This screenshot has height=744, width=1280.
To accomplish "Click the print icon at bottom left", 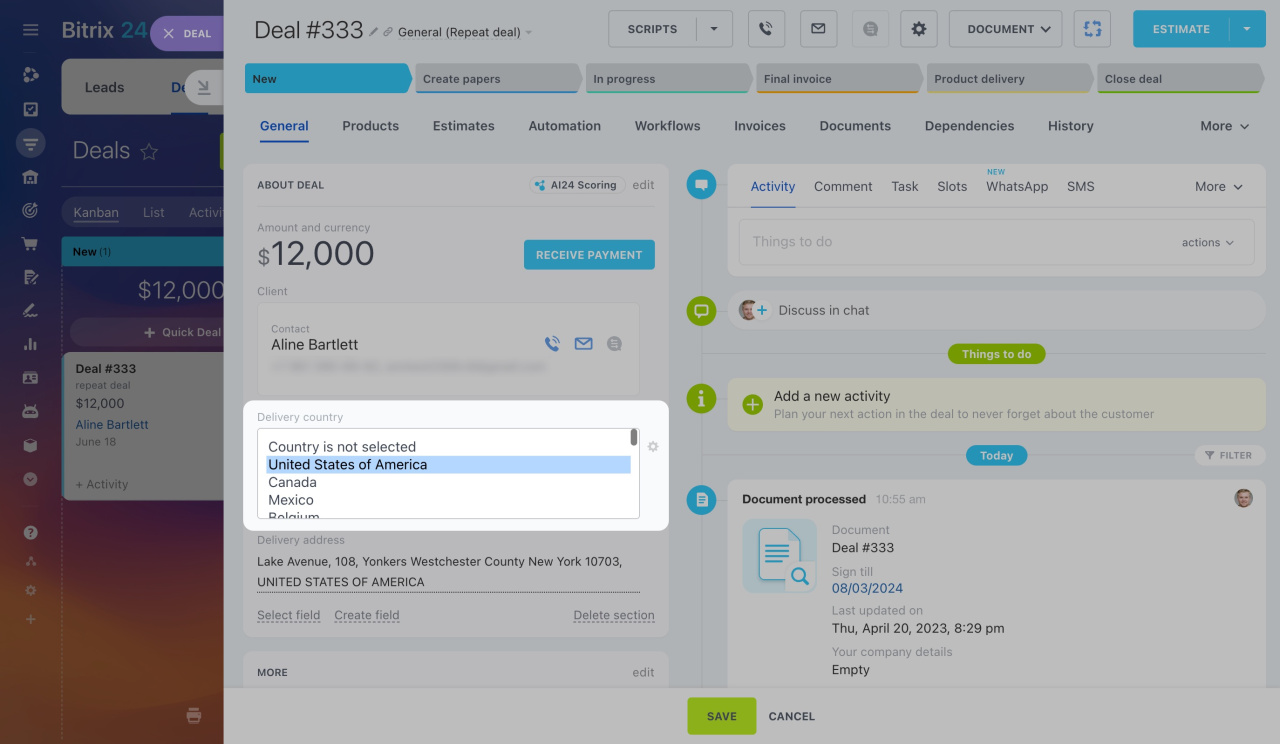I will (194, 715).
